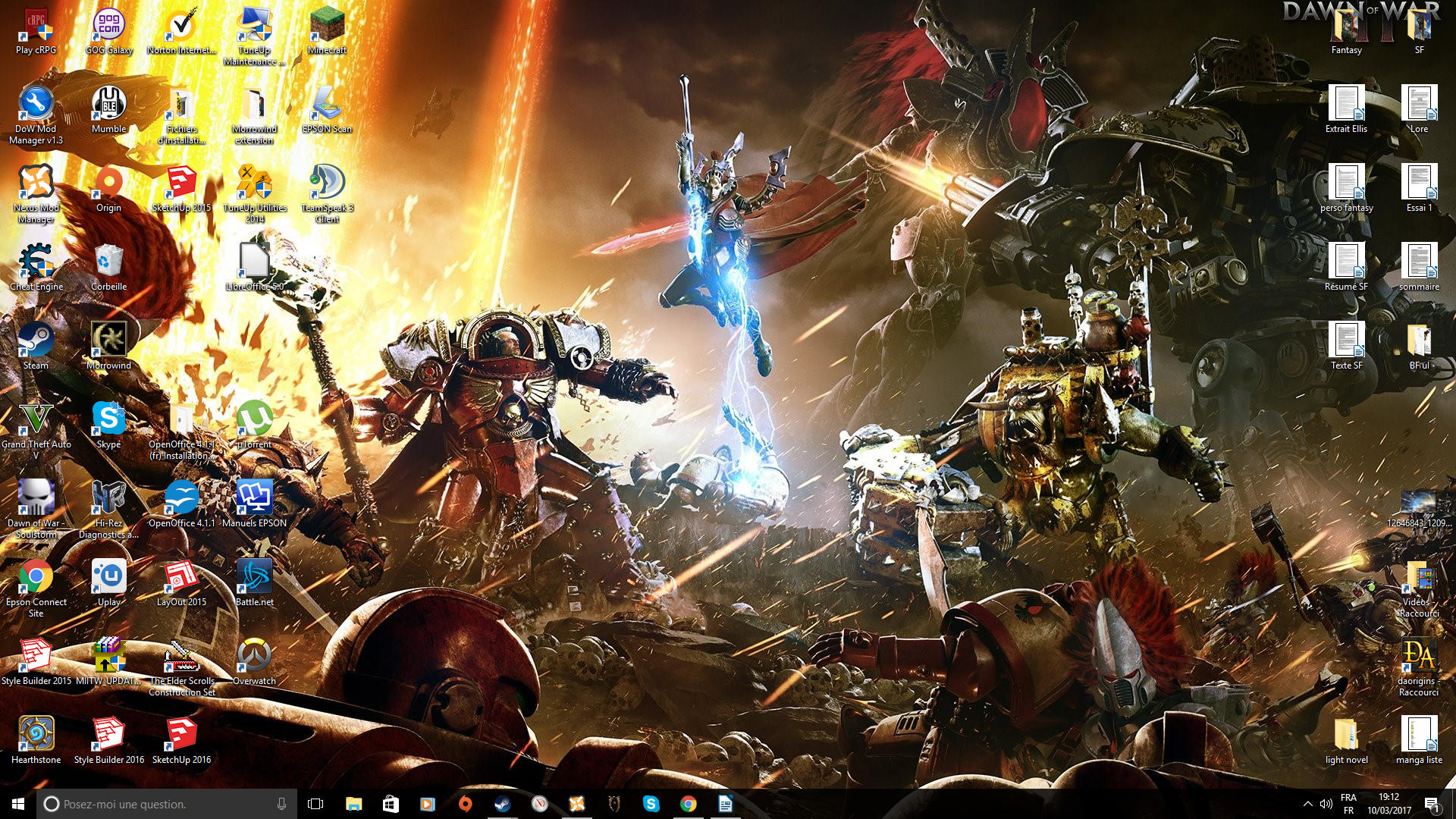This screenshot has width=1456, height=819.
Task: Select the manga liste document
Action: pos(1419,741)
